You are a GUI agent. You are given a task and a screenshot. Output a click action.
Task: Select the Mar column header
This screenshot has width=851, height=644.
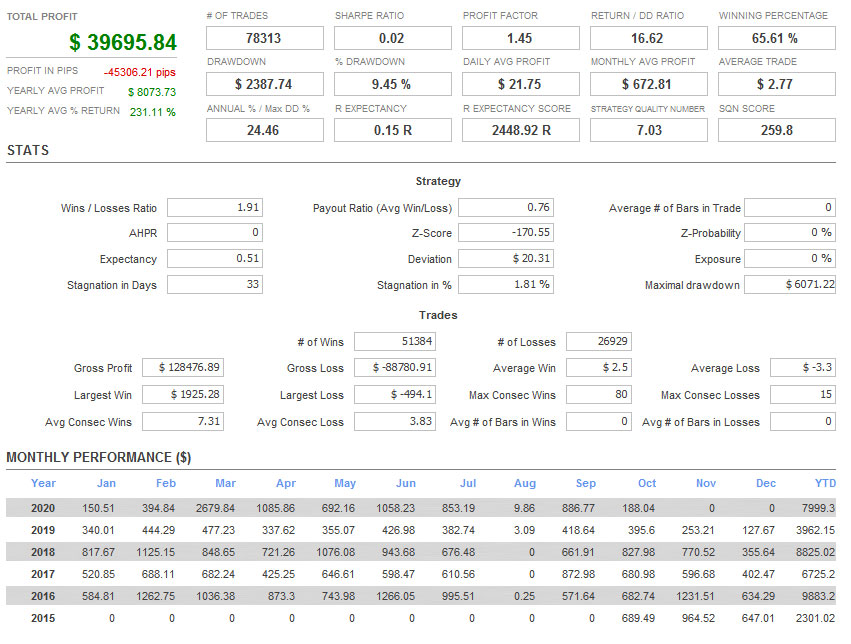click(x=225, y=483)
